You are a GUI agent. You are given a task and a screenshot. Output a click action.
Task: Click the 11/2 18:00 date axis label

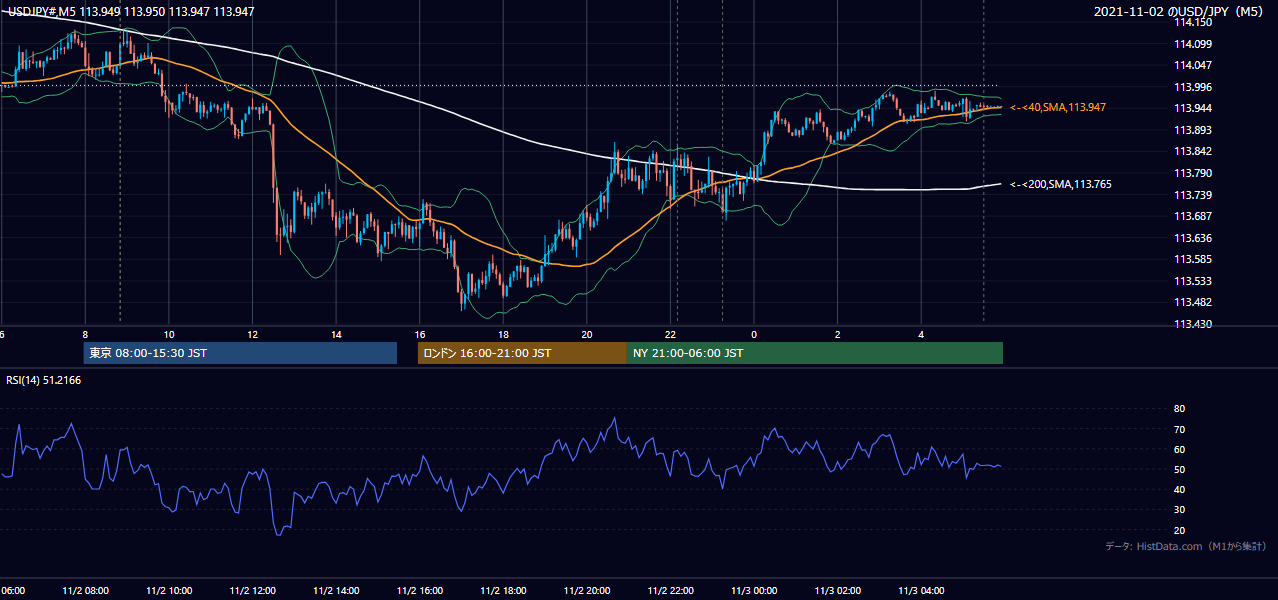tap(503, 590)
